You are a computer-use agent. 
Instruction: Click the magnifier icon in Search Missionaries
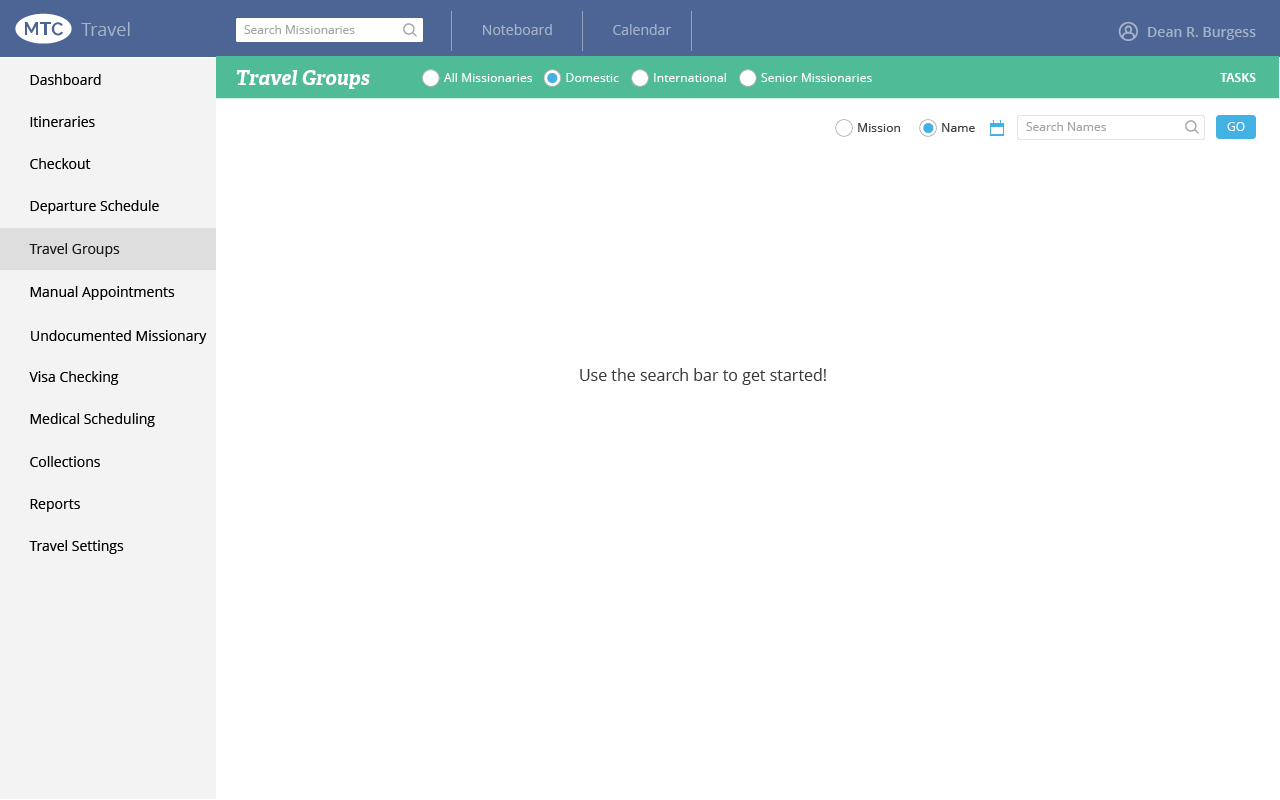point(410,30)
